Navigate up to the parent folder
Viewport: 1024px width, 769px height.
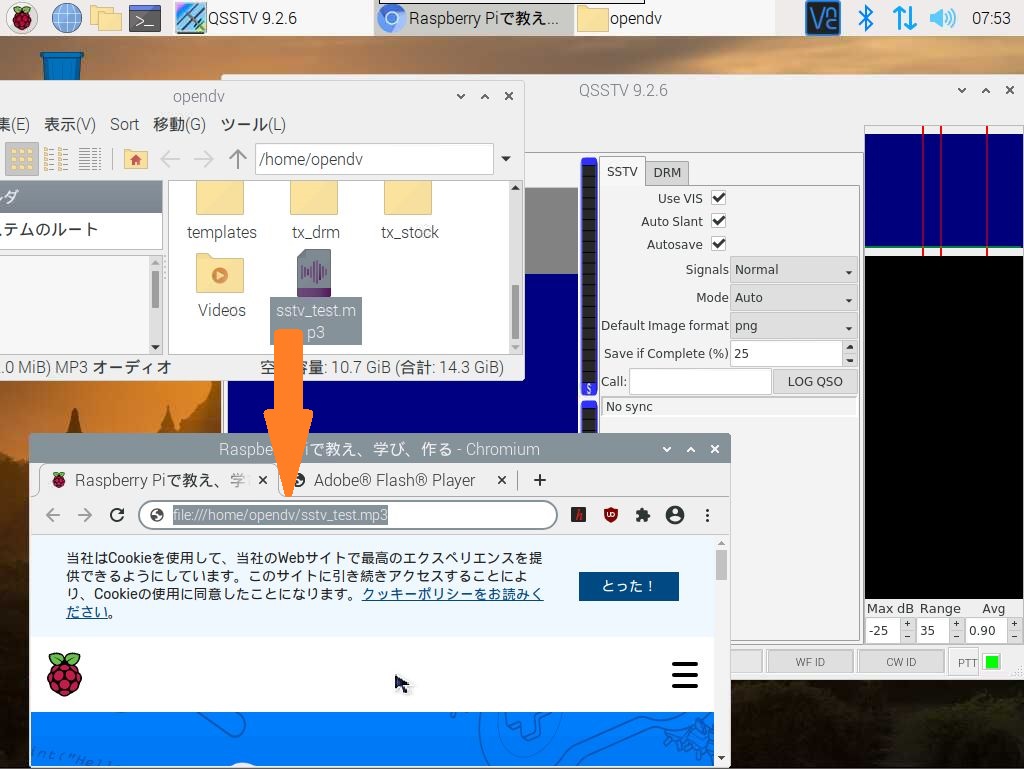pyautogui.click(x=237, y=158)
